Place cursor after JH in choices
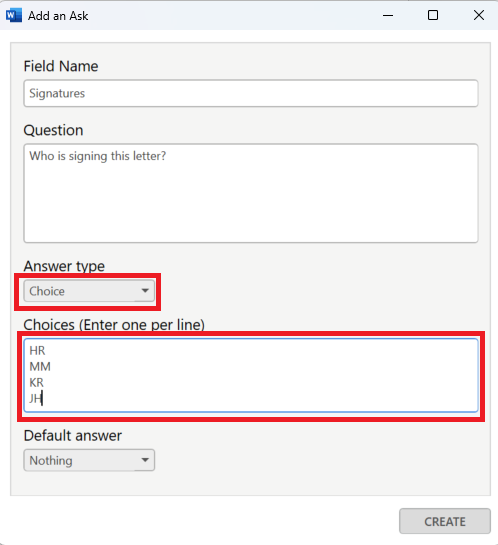The image size is (498, 545). [x=42, y=398]
